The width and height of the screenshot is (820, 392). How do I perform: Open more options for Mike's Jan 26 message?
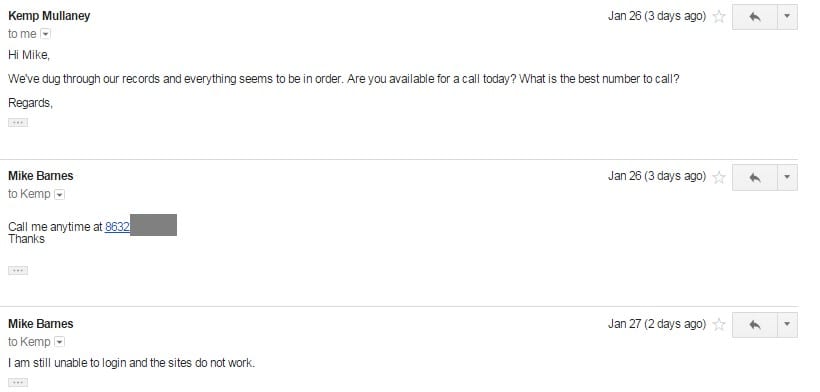pos(788,177)
